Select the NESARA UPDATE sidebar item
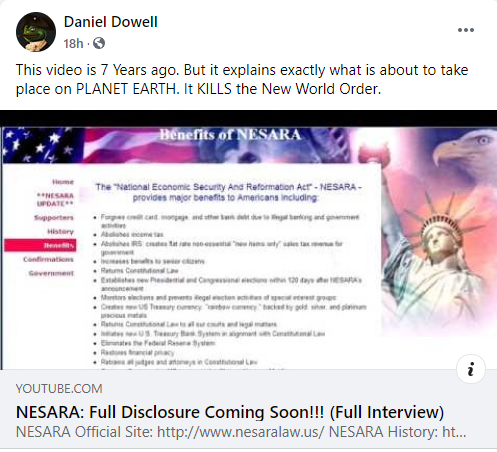Viewport: 497px width, 452px height. click(55, 199)
